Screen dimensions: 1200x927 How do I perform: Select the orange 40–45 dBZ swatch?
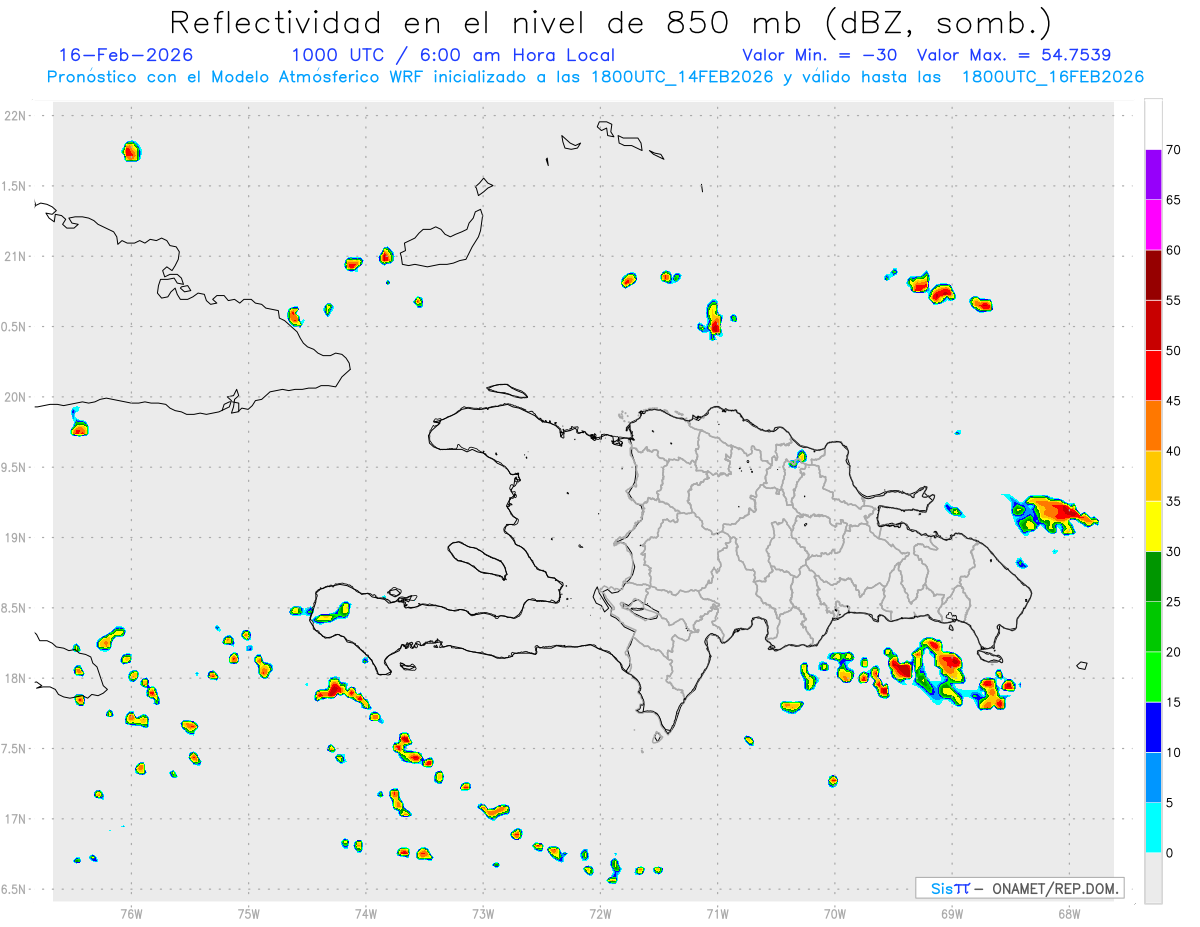(x=1154, y=426)
